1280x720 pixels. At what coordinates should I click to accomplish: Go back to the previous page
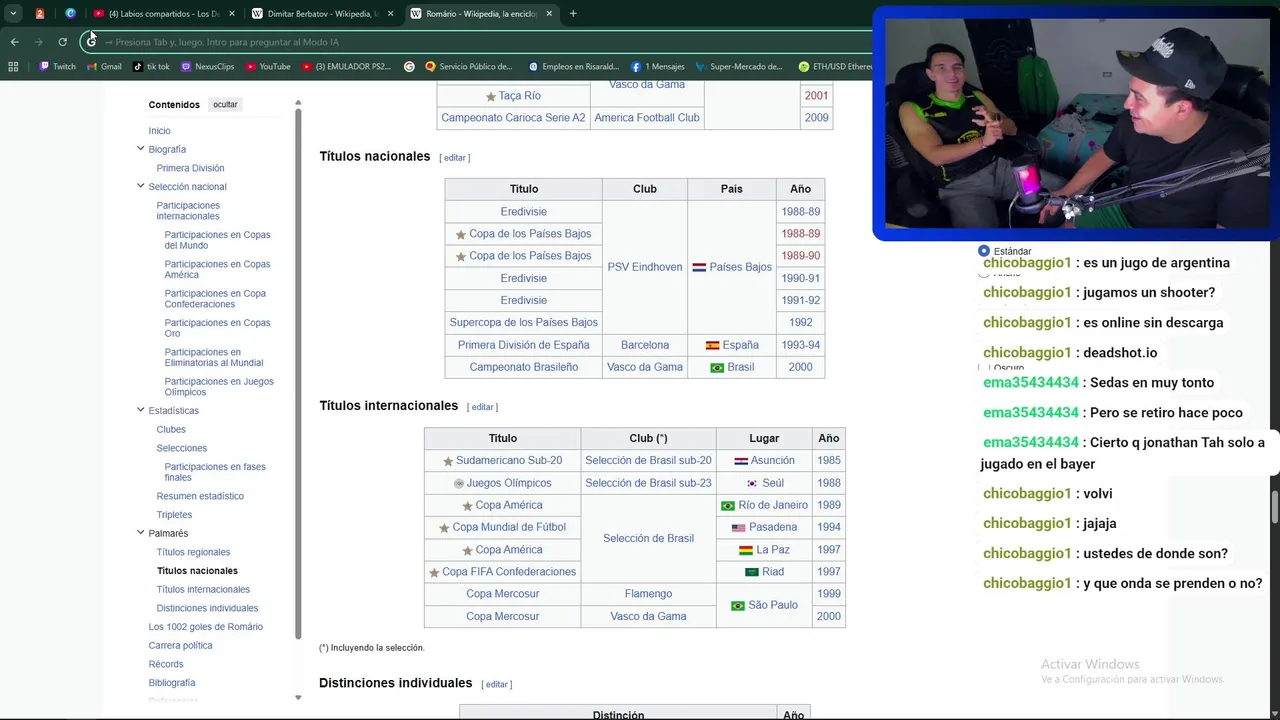tap(14, 42)
